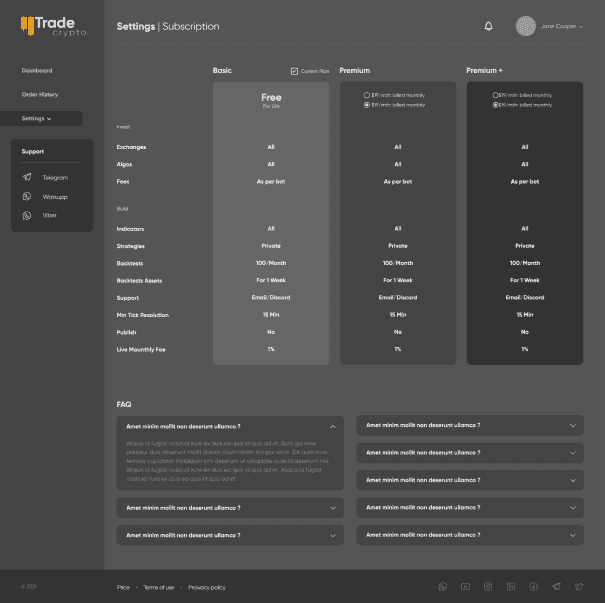Click the LinkedIn icon in footer
The image size is (605, 603).
511,587
